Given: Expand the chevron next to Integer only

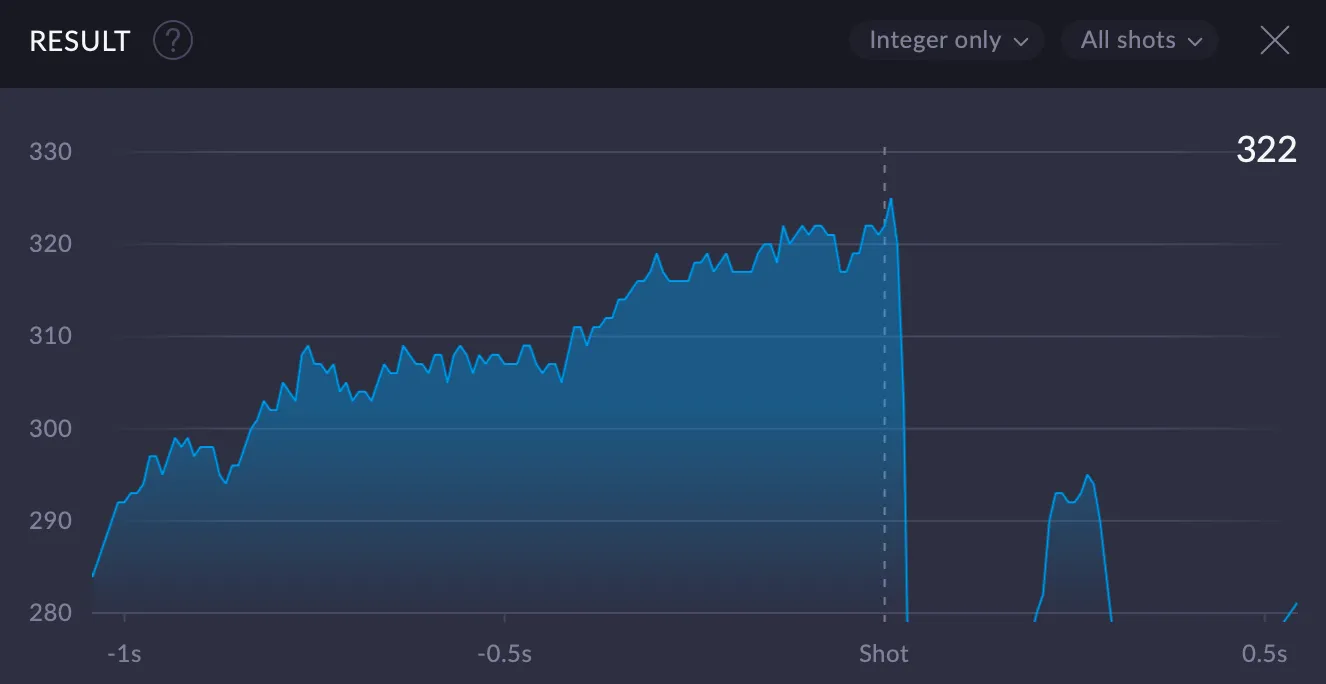Looking at the screenshot, I should [1023, 41].
